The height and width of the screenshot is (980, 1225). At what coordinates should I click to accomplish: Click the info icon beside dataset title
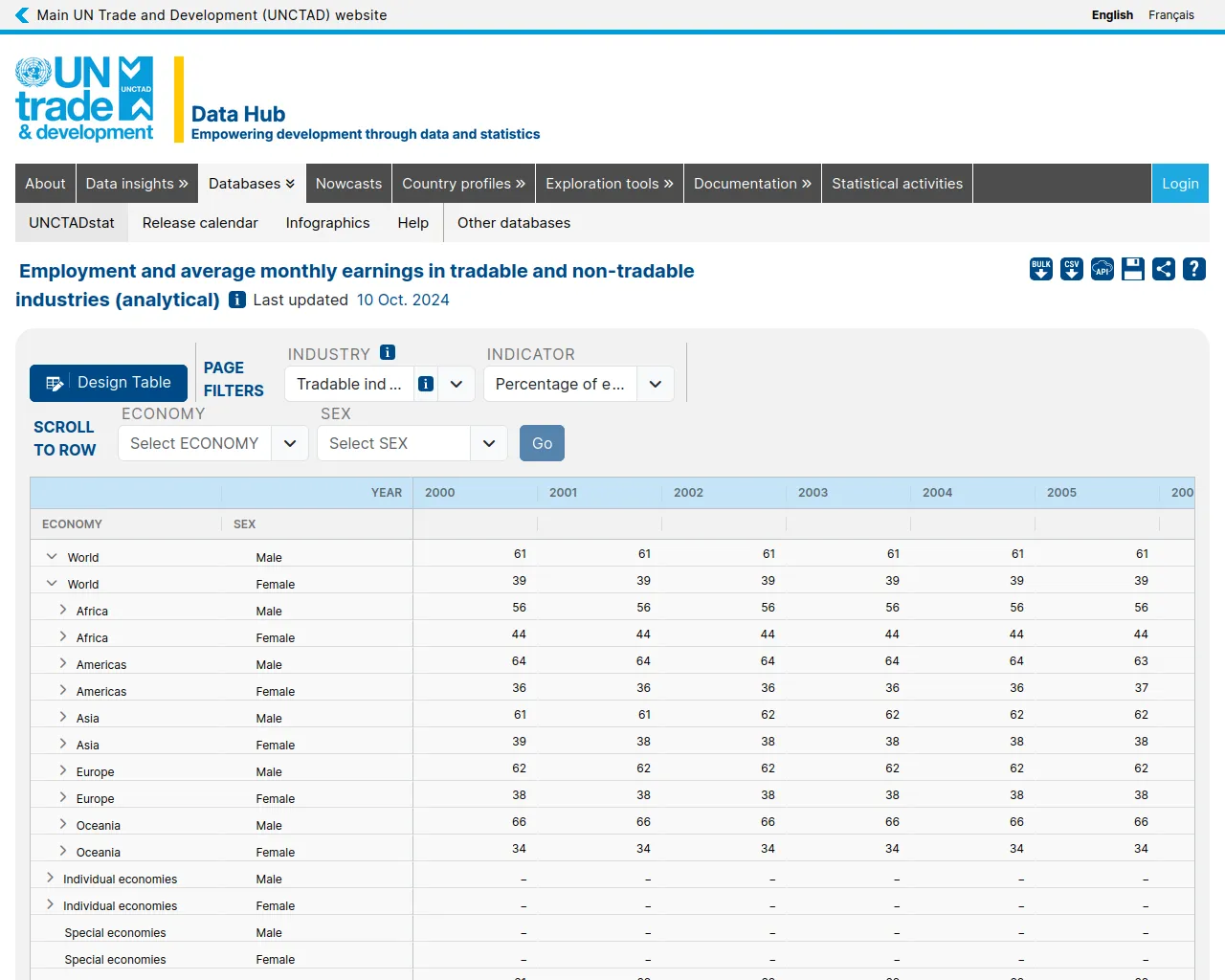click(237, 300)
